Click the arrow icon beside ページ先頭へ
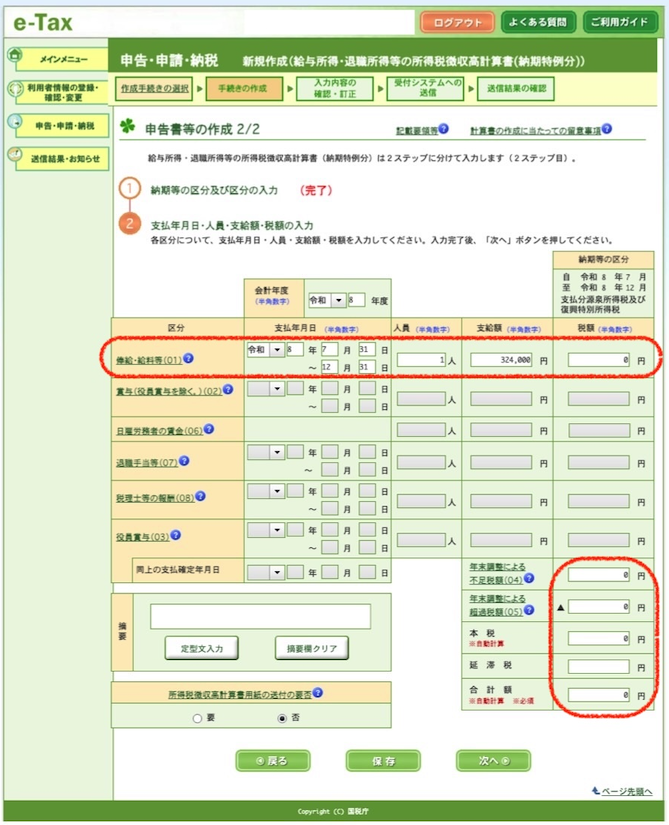The image size is (669, 825). (595, 790)
